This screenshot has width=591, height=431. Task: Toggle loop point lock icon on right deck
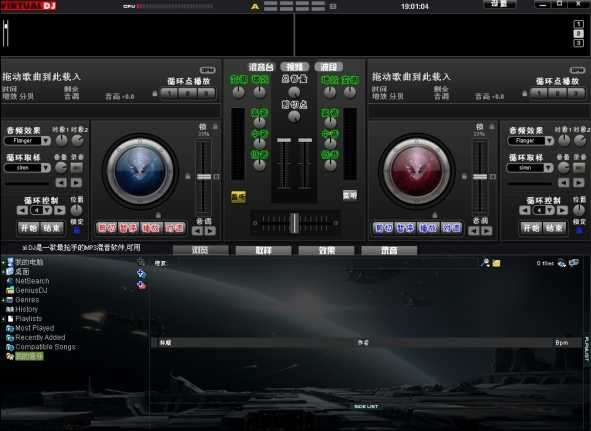click(x=524, y=93)
